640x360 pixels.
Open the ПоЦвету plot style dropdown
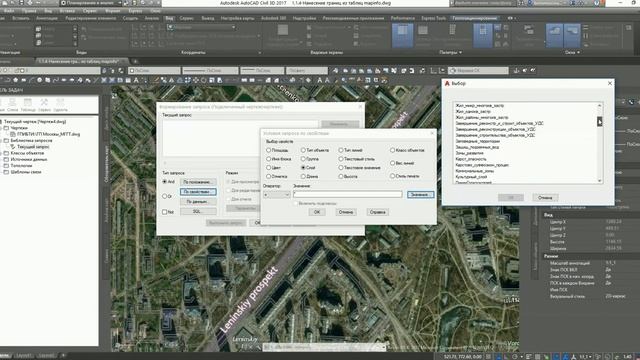click(307, 71)
